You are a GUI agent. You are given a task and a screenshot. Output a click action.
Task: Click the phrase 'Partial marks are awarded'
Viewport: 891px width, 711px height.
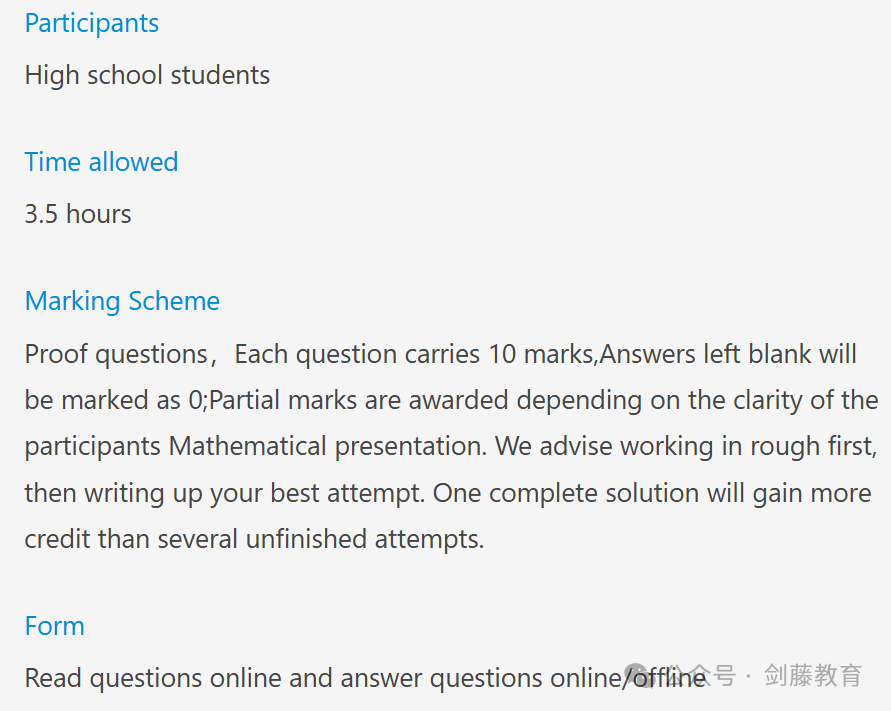358,400
